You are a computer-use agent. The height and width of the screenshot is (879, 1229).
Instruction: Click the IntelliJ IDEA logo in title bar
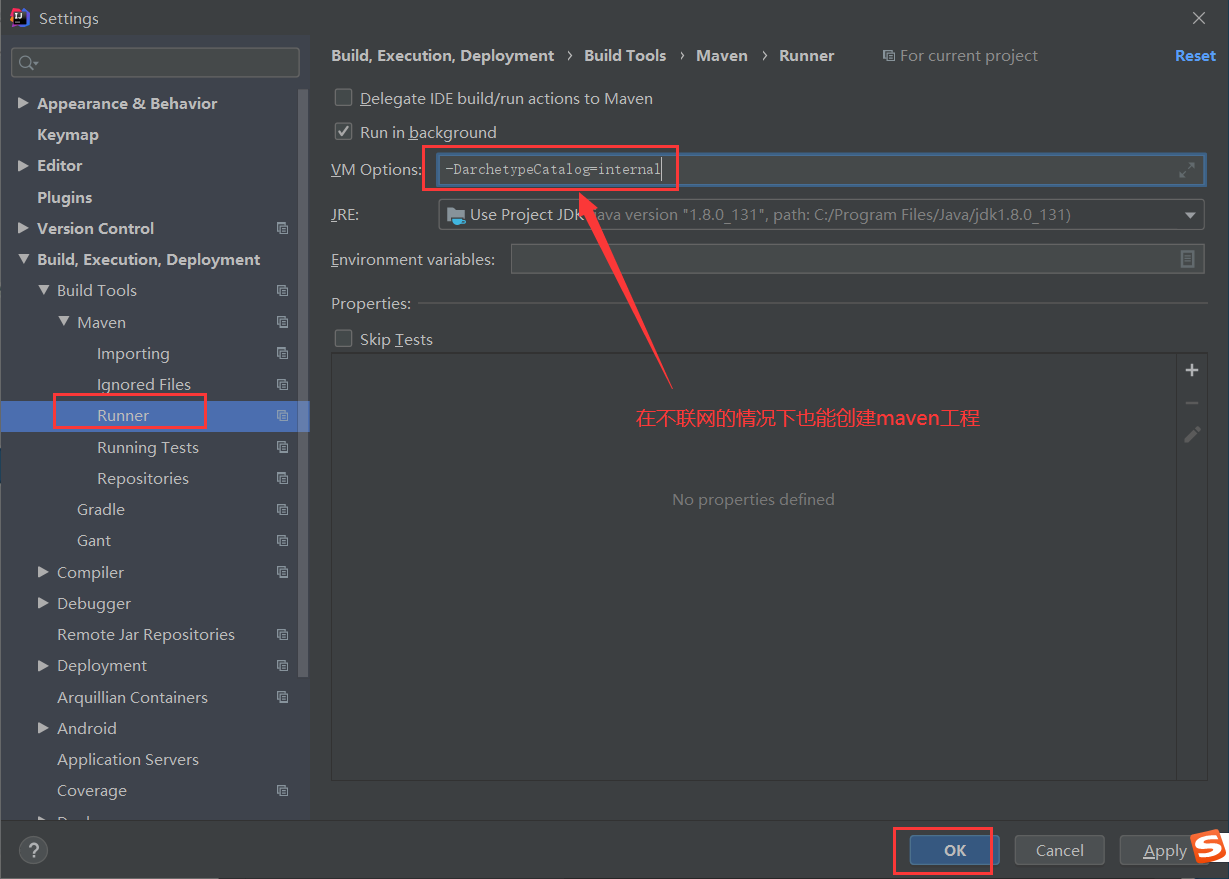coord(19,17)
